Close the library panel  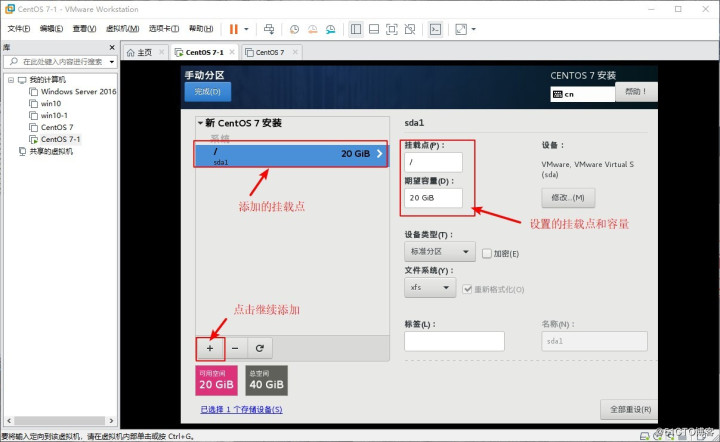[112, 47]
